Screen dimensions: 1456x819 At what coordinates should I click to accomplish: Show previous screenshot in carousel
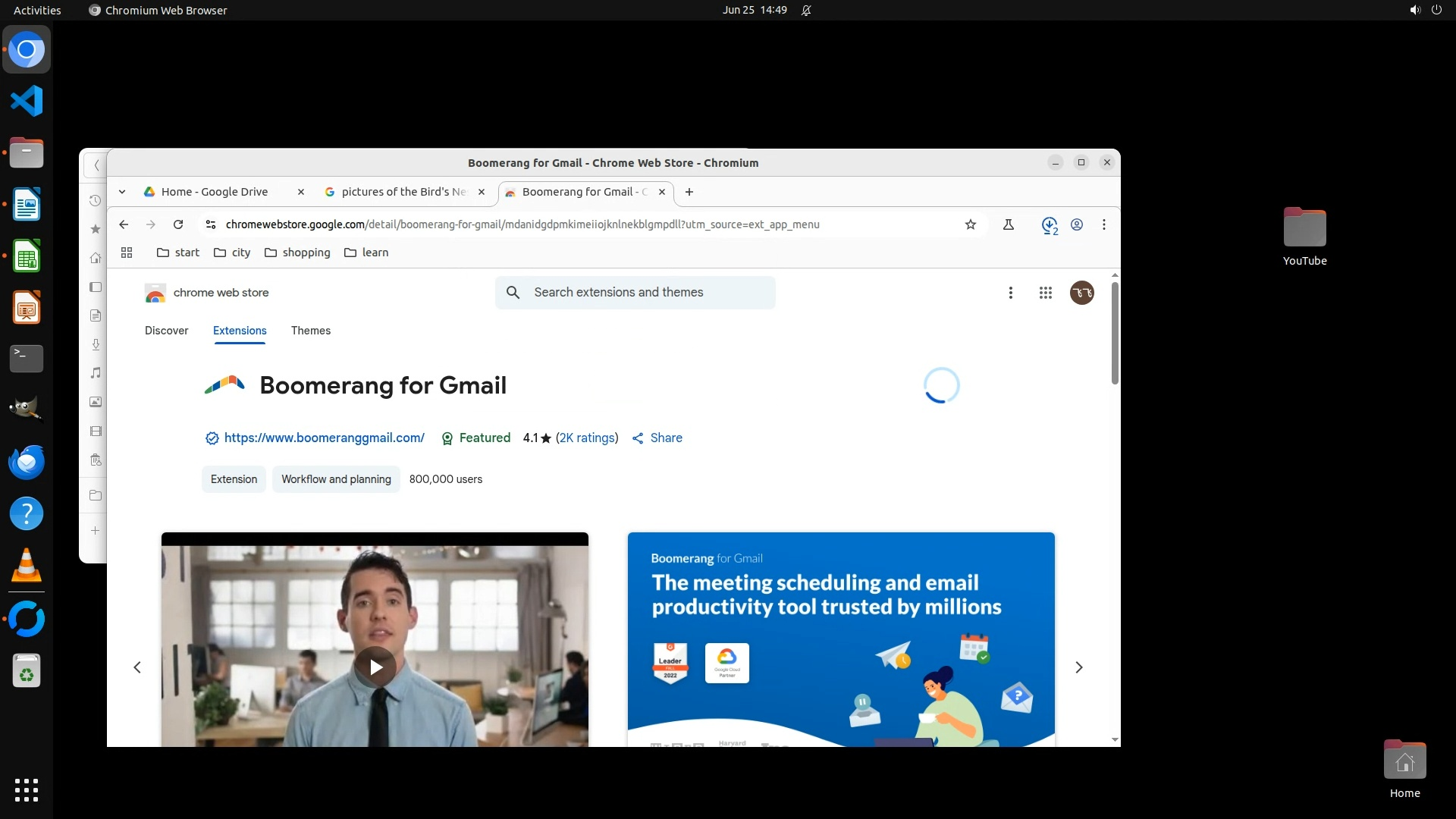click(137, 667)
